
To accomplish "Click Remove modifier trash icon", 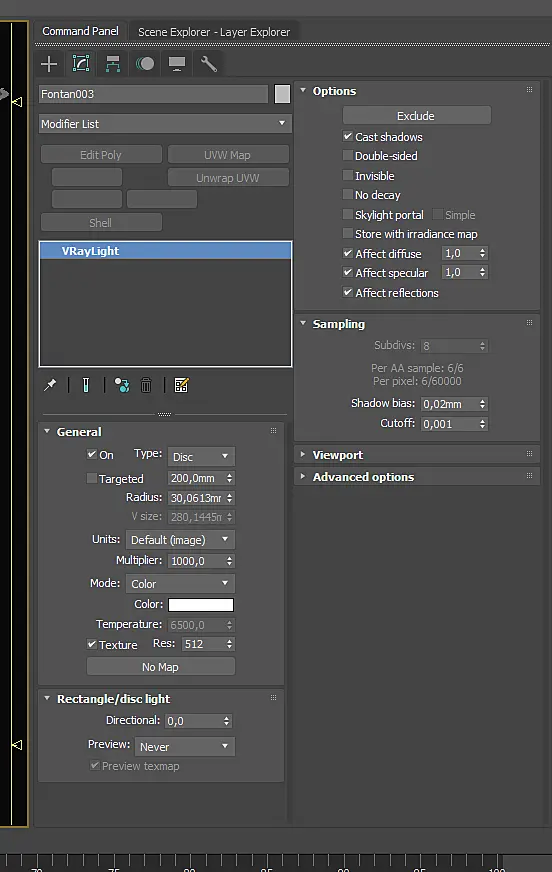I will click(146, 385).
